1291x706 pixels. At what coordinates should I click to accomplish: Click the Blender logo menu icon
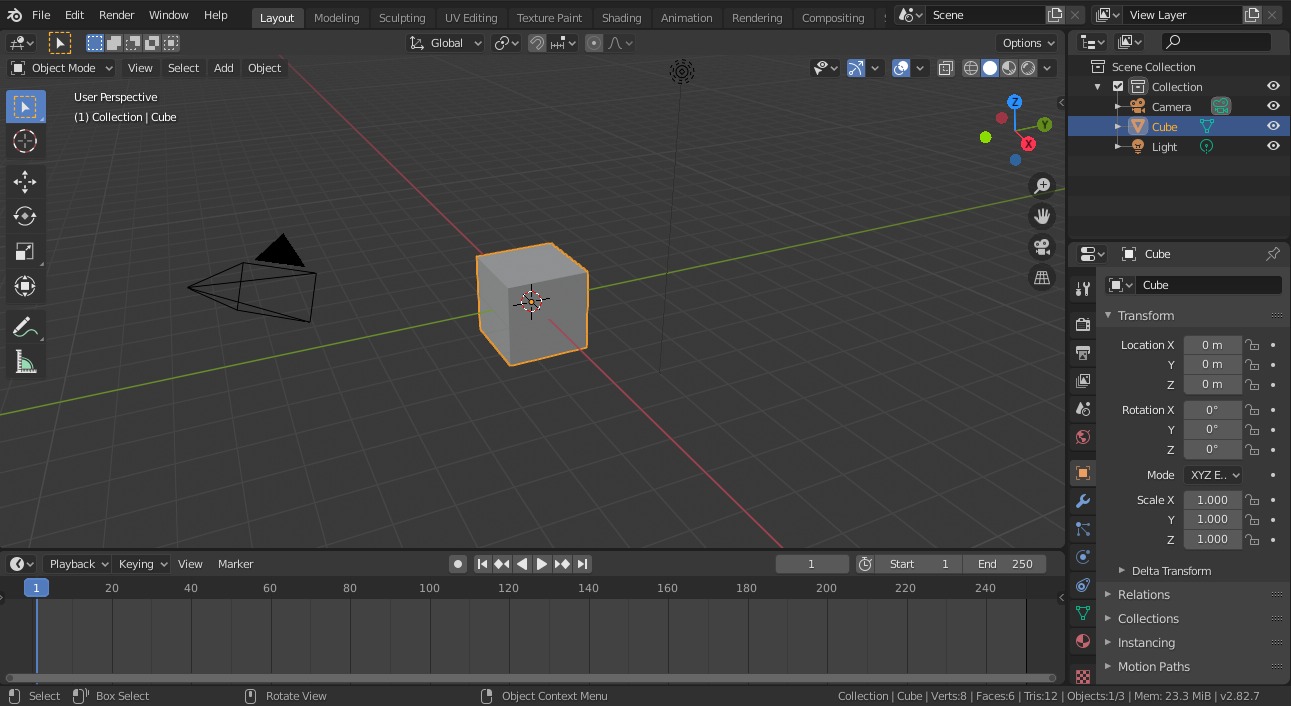[14, 15]
